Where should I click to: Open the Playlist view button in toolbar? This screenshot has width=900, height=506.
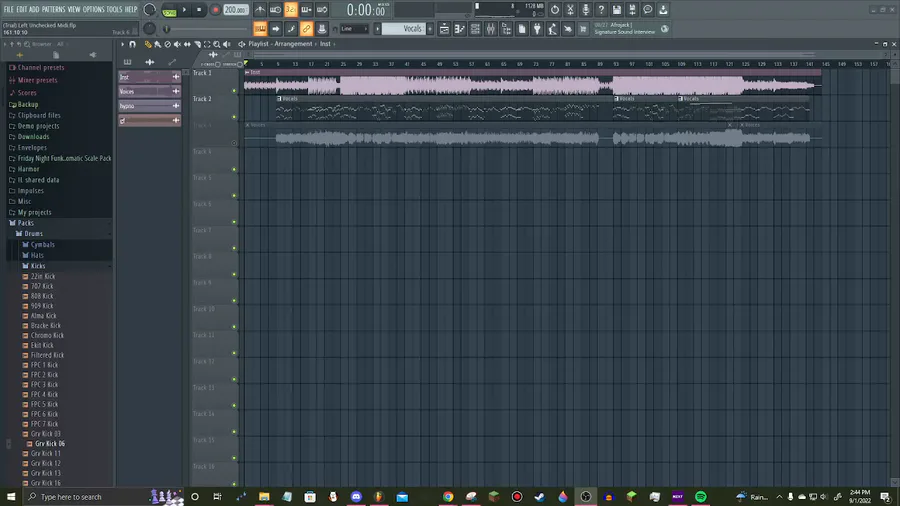coord(444,29)
